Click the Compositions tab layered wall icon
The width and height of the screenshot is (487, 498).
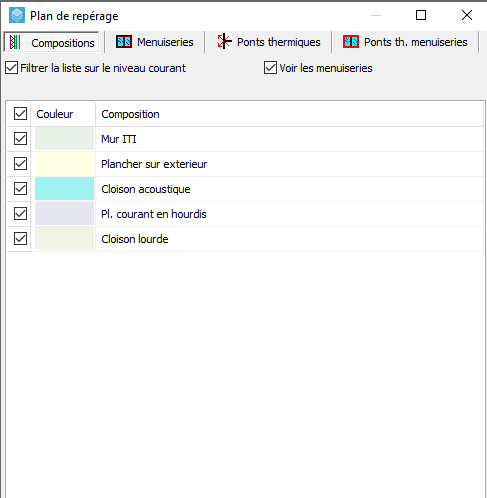point(15,42)
